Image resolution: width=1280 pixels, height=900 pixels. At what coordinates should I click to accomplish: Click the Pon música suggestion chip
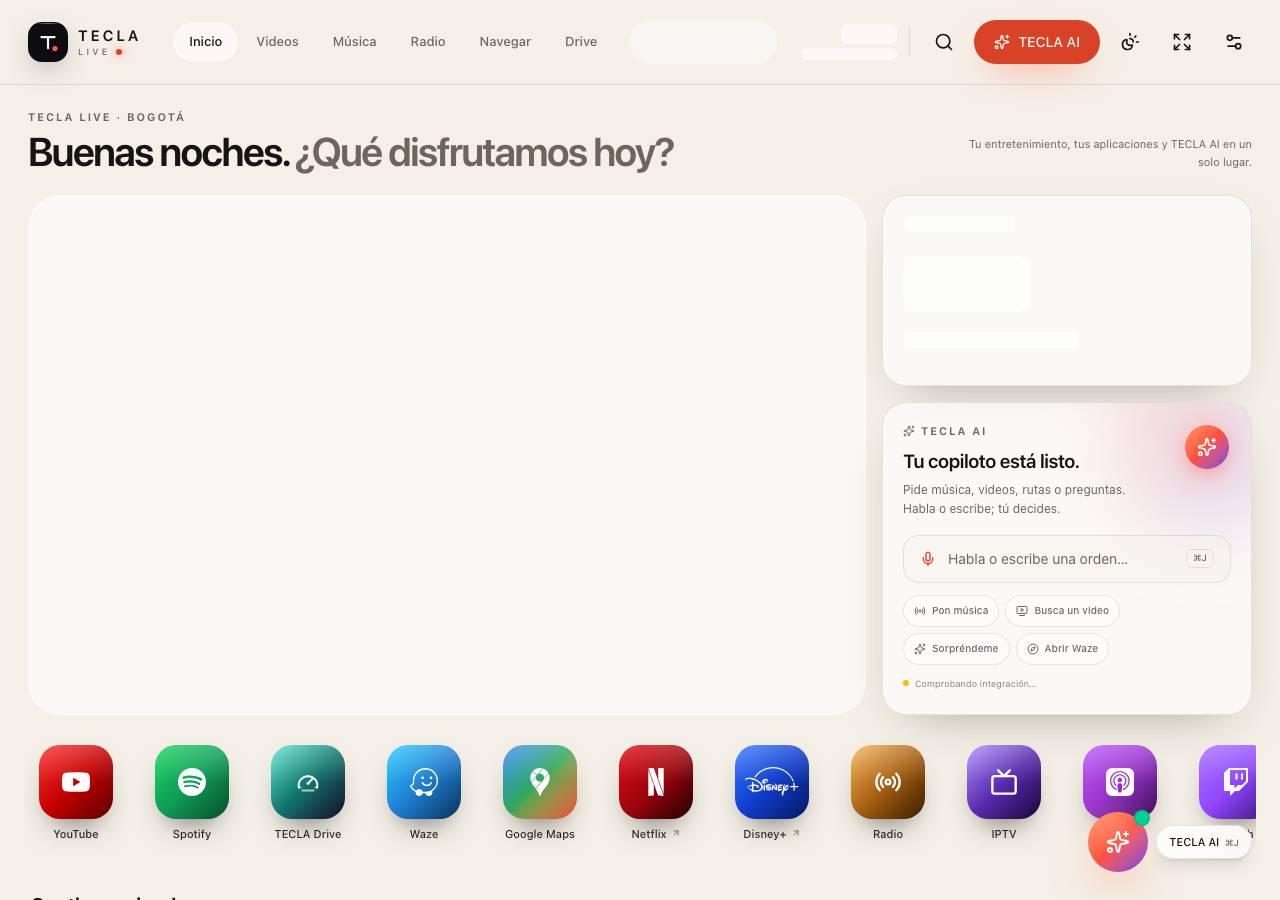(951, 611)
